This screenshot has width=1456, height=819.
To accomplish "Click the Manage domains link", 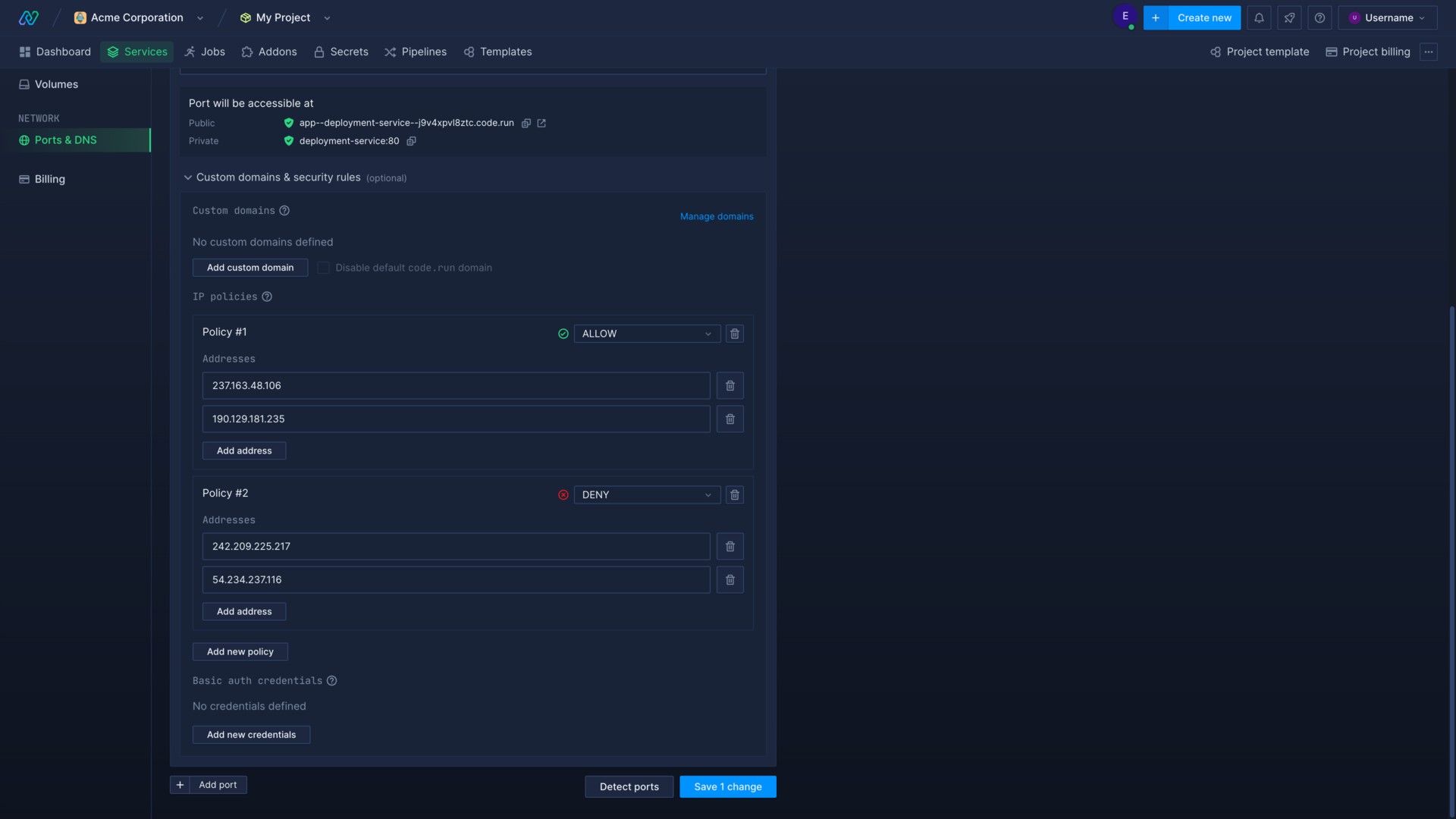I will 716,216.
